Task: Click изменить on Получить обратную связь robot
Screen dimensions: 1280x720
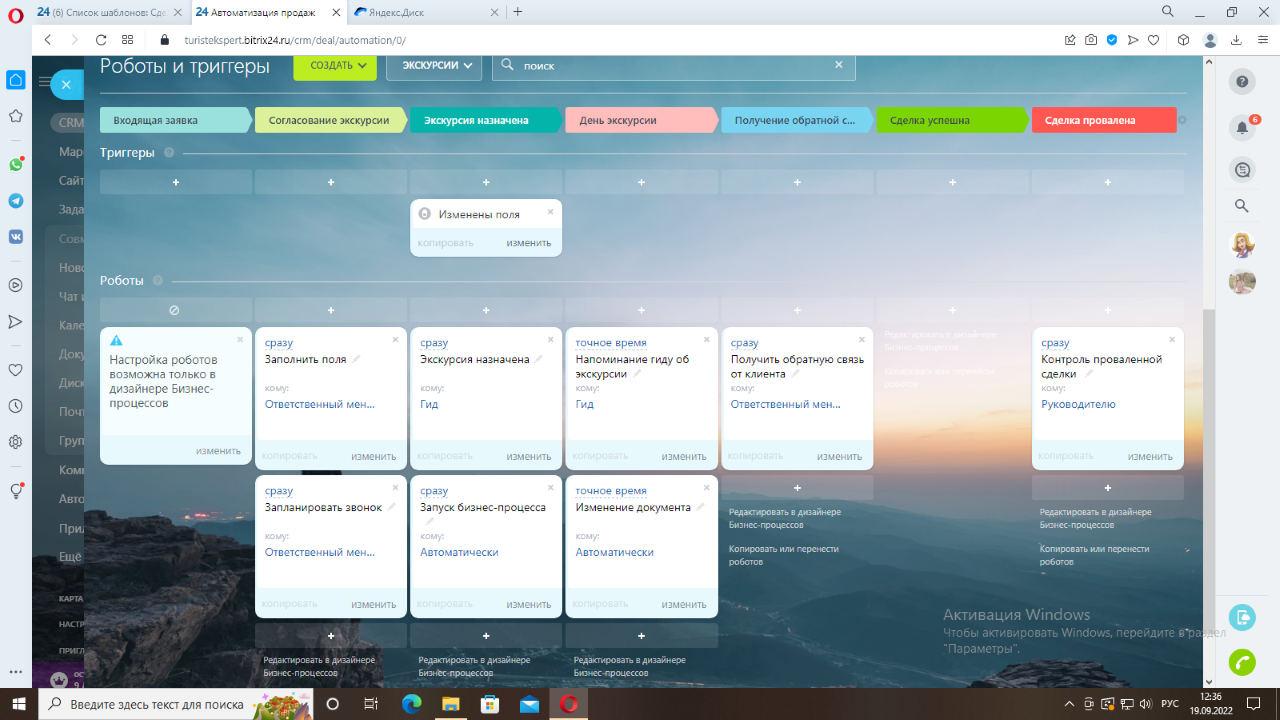Action: (x=839, y=456)
